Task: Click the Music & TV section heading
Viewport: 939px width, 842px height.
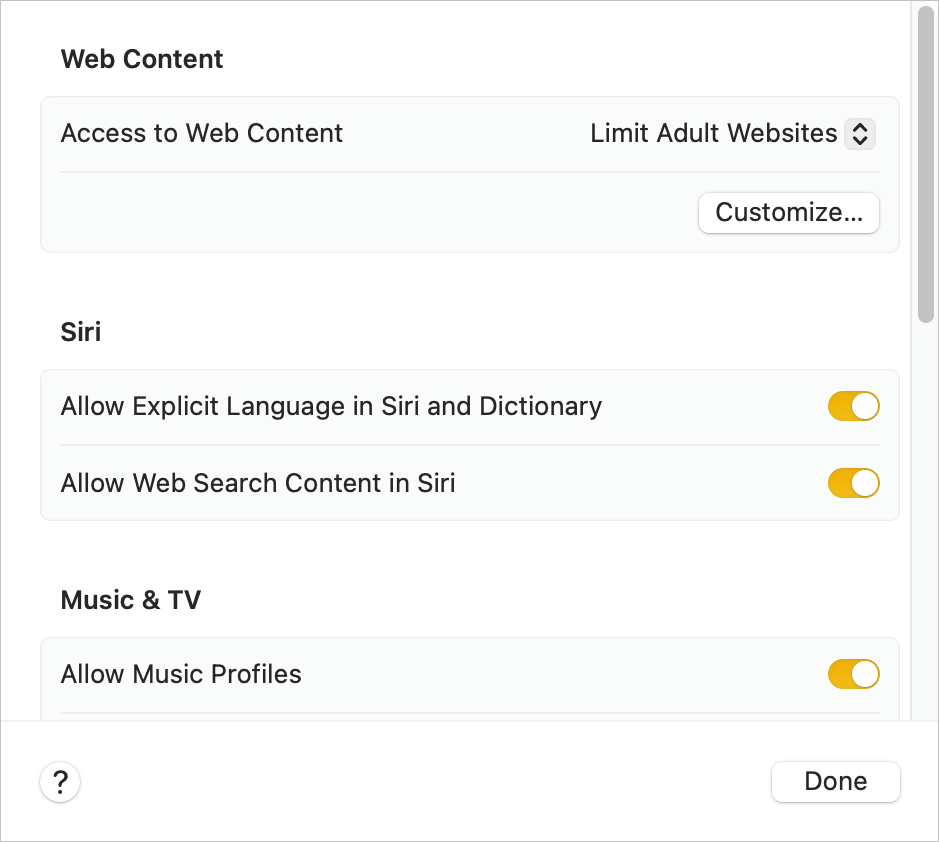Action: click(x=131, y=600)
